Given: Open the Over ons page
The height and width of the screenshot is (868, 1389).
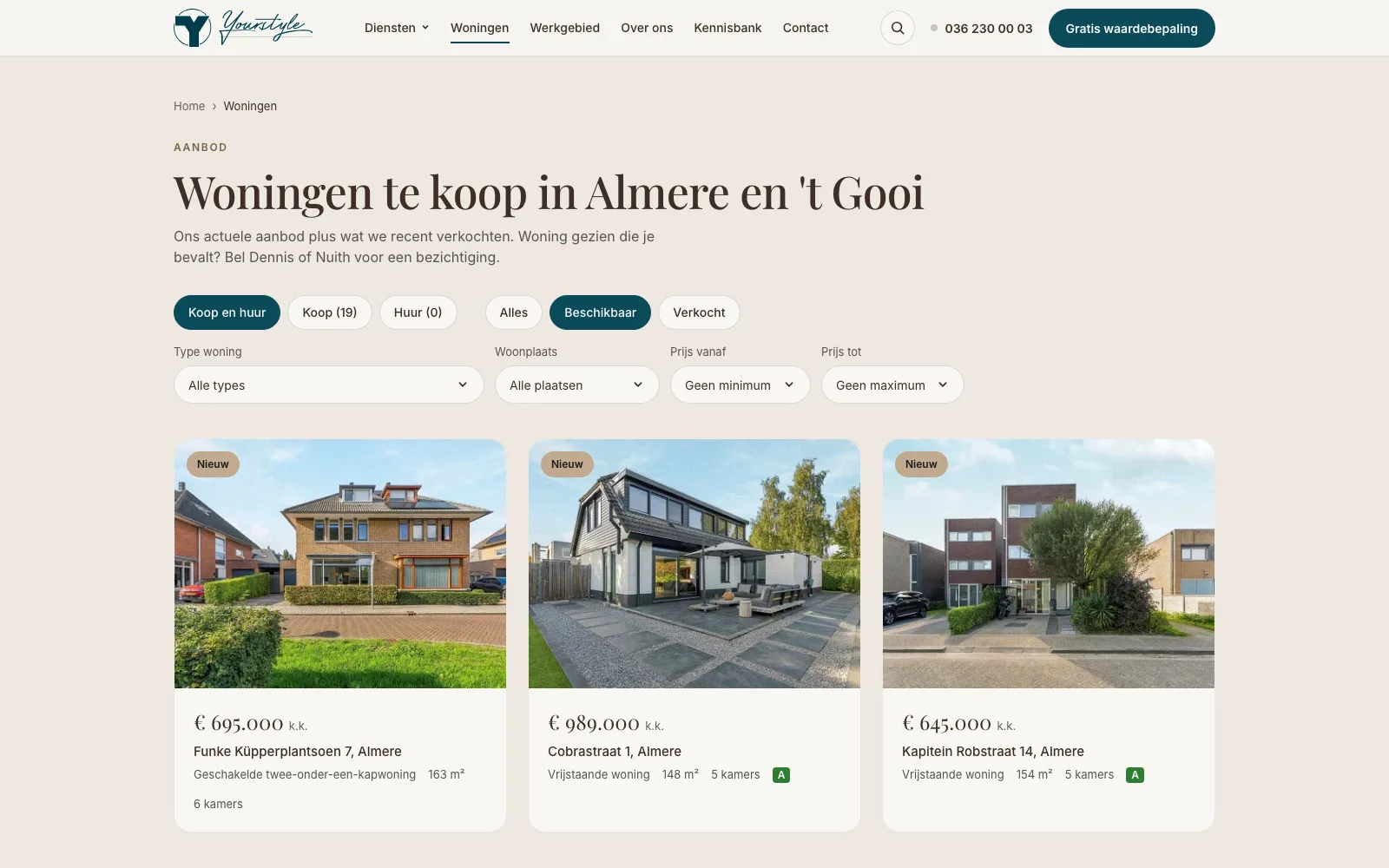Looking at the screenshot, I should point(647,28).
